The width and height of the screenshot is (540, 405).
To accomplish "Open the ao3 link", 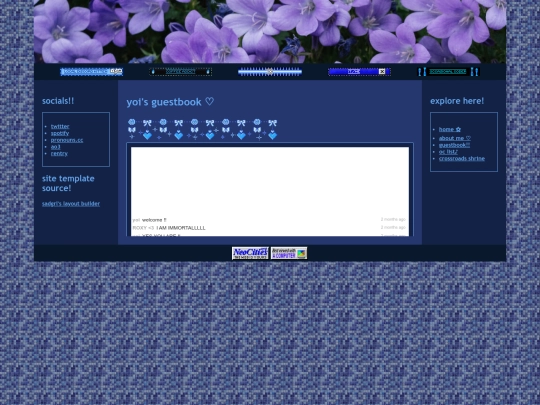I will pos(55,147).
